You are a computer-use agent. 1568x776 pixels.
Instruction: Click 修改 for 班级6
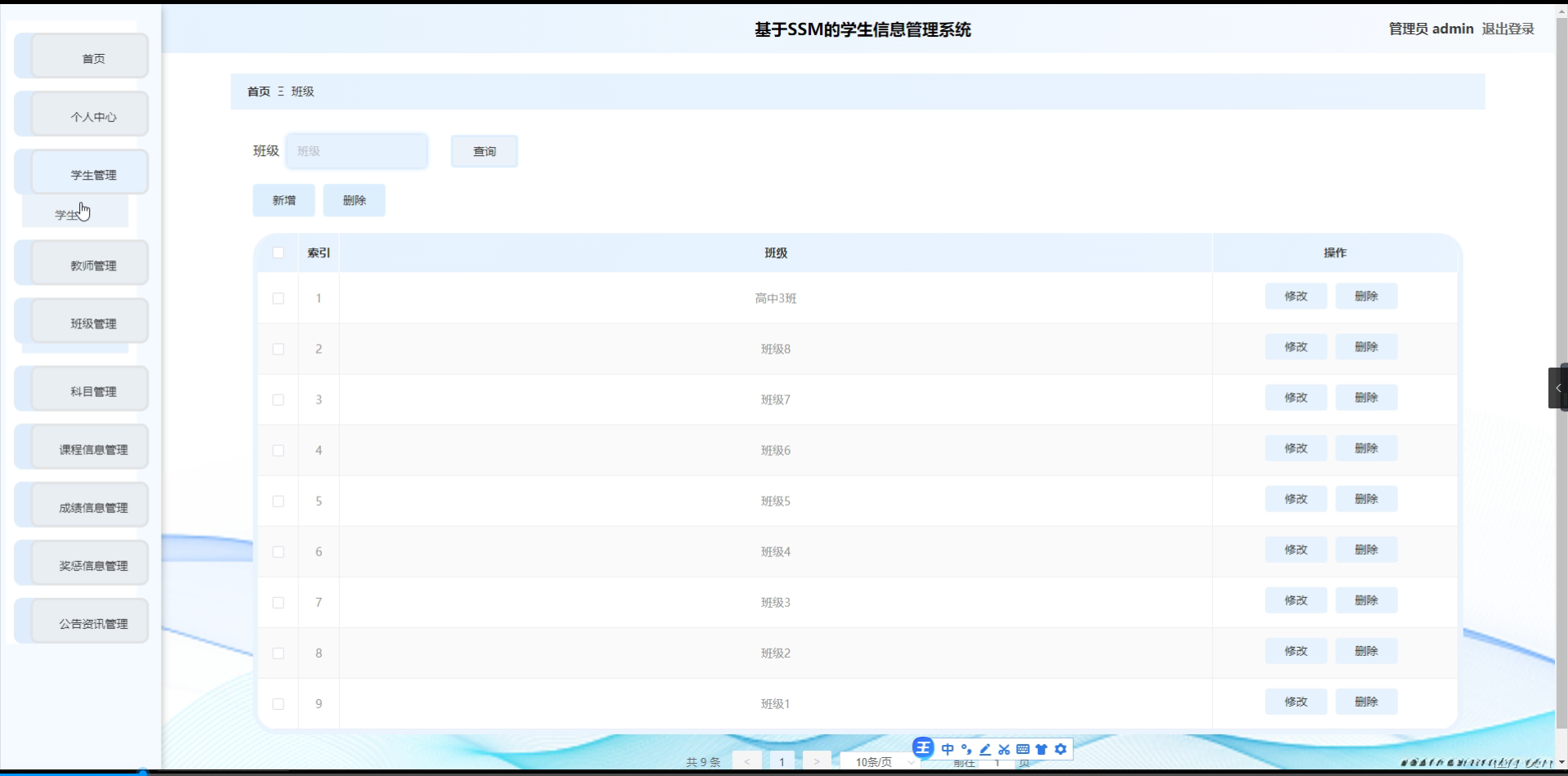point(1296,448)
